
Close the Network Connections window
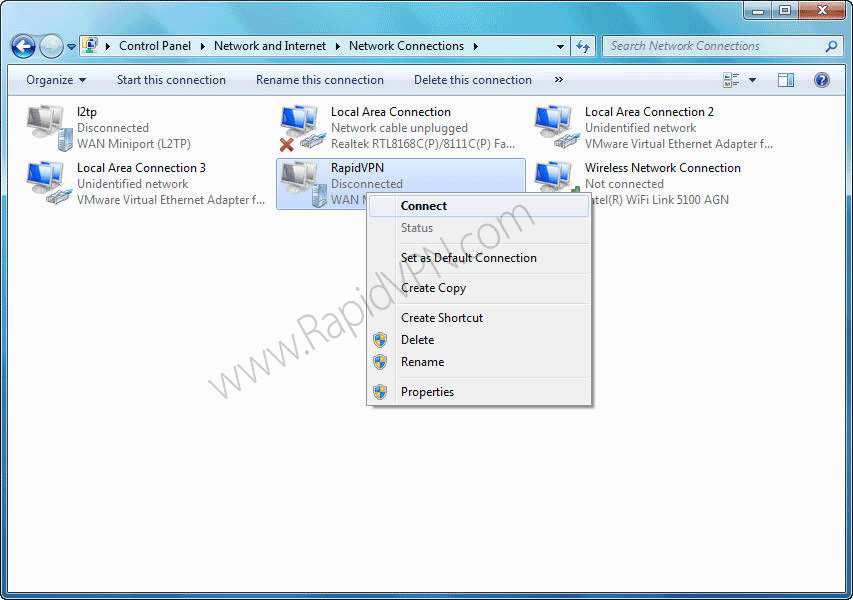(822, 10)
